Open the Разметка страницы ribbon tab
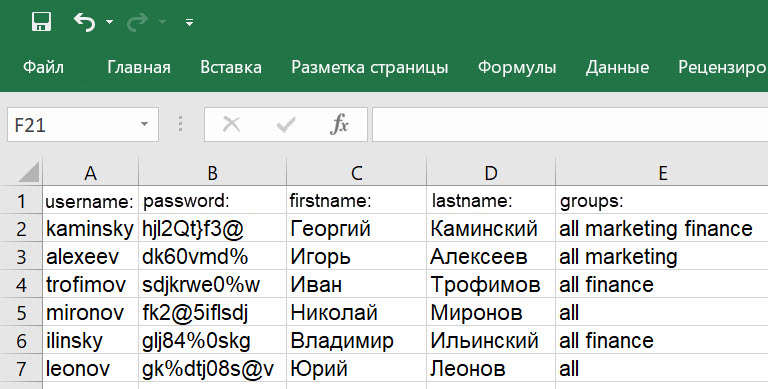 tap(370, 67)
